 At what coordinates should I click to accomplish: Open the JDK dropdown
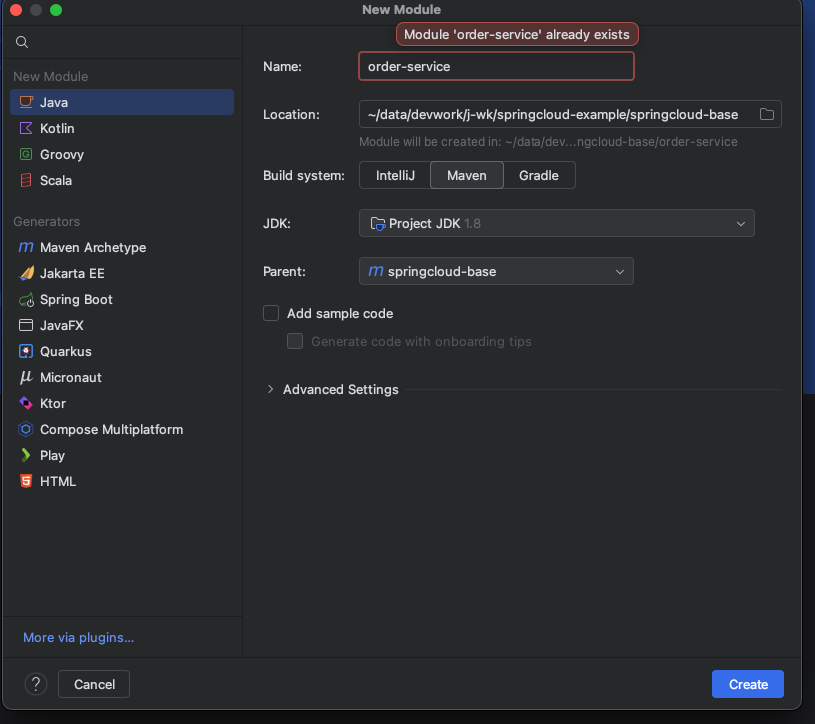[556, 223]
